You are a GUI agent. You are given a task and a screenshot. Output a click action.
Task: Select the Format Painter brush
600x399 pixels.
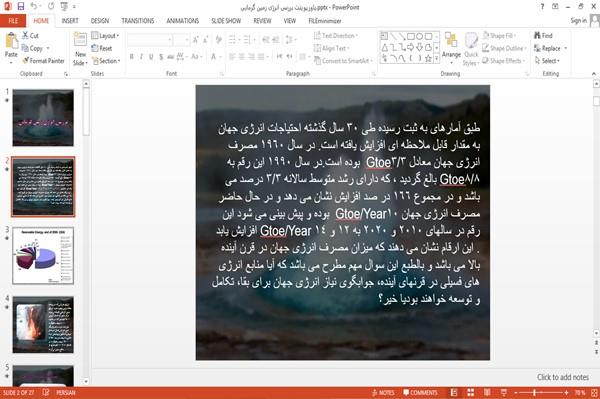26,60
